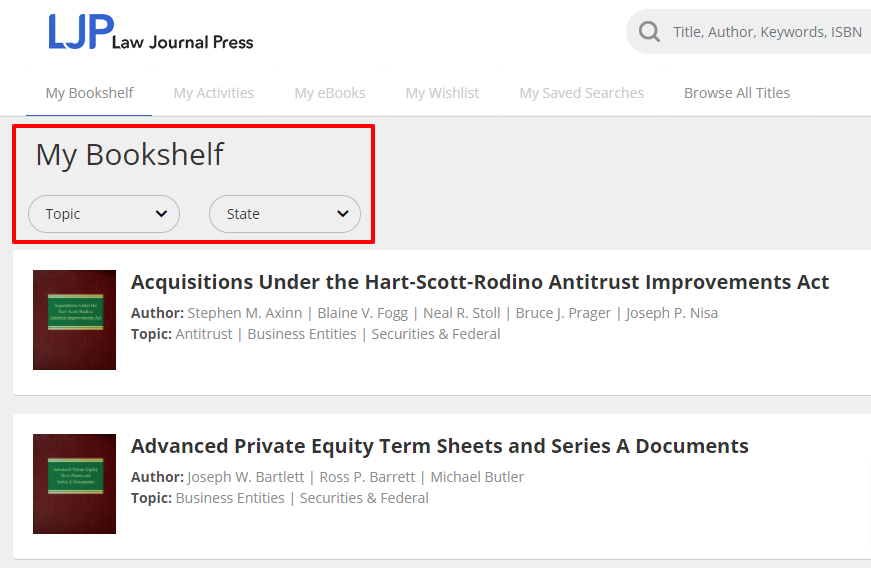Screen dimensions: 871x568
Task: Open the My Bookshelf tab
Action: click(x=89, y=93)
